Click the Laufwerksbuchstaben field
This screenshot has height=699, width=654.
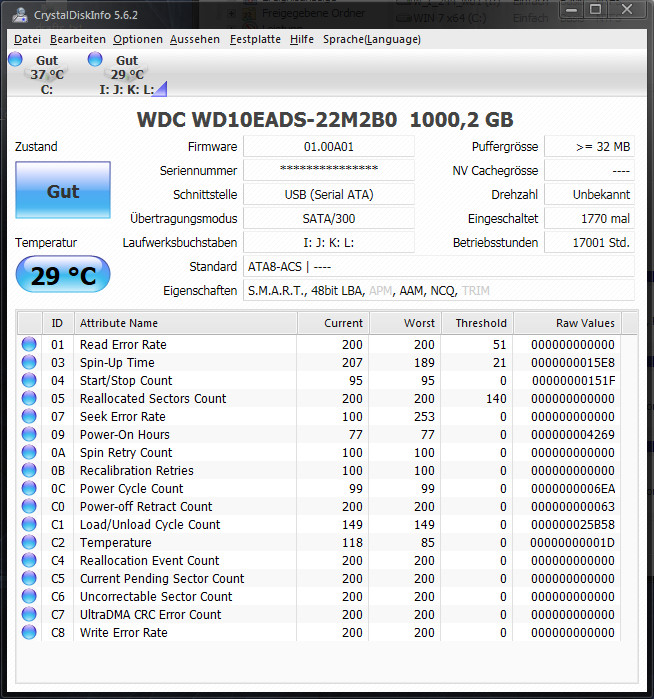coord(329,243)
